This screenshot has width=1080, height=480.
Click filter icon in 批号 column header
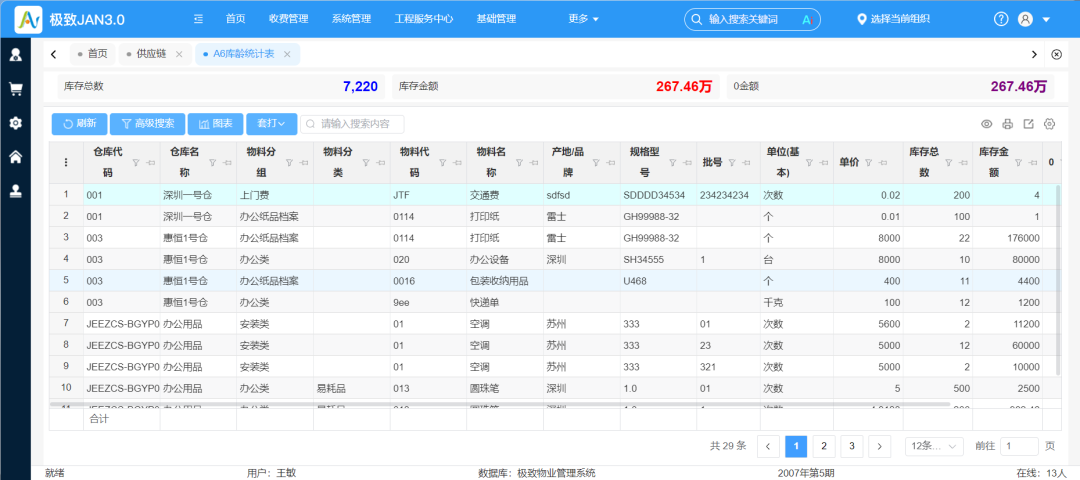click(731, 163)
